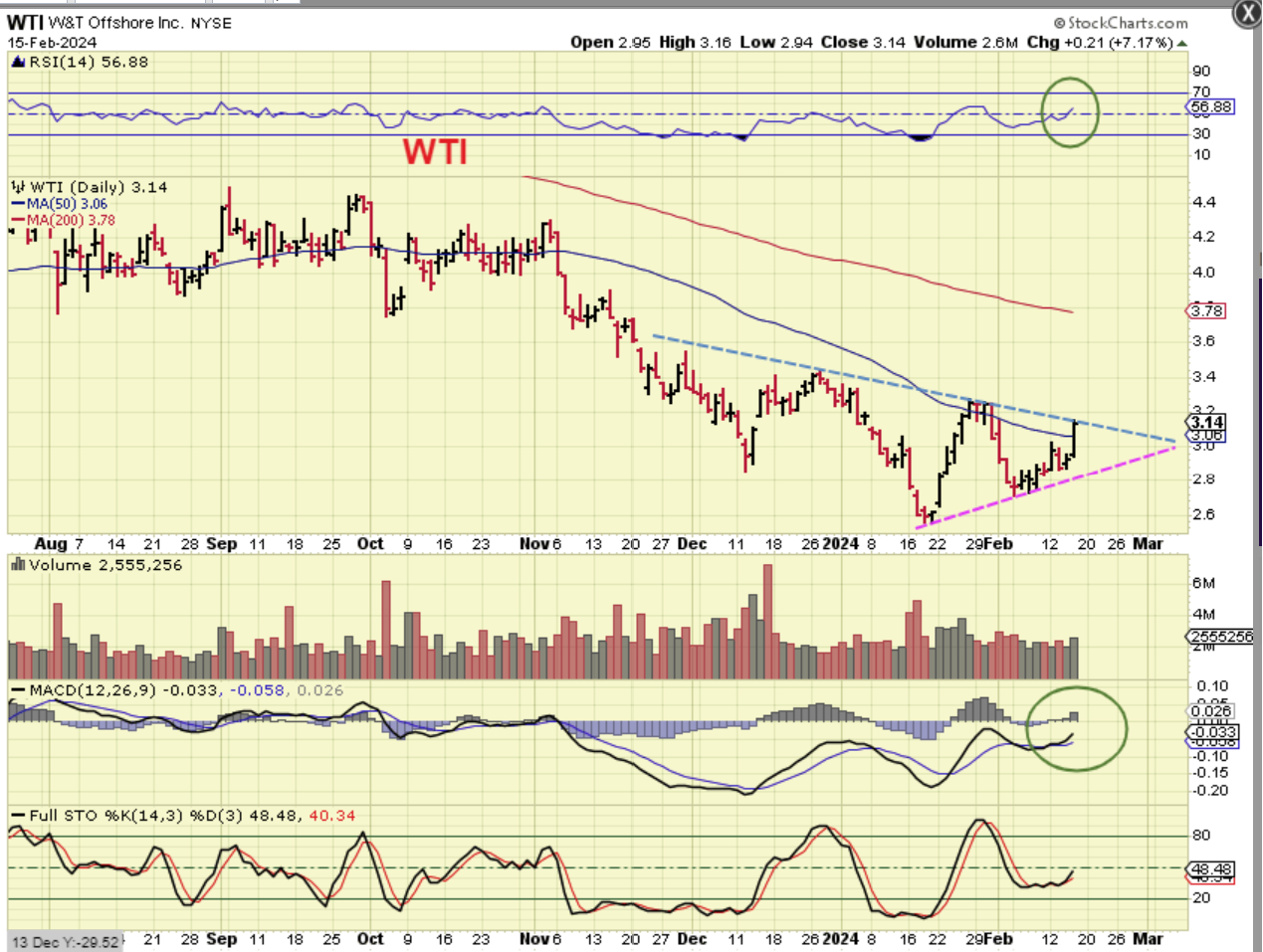Click the candlestick icon beside WTI (Daily)
Image resolution: width=1263 pixels, height=952 pixels.
(18, 187)
